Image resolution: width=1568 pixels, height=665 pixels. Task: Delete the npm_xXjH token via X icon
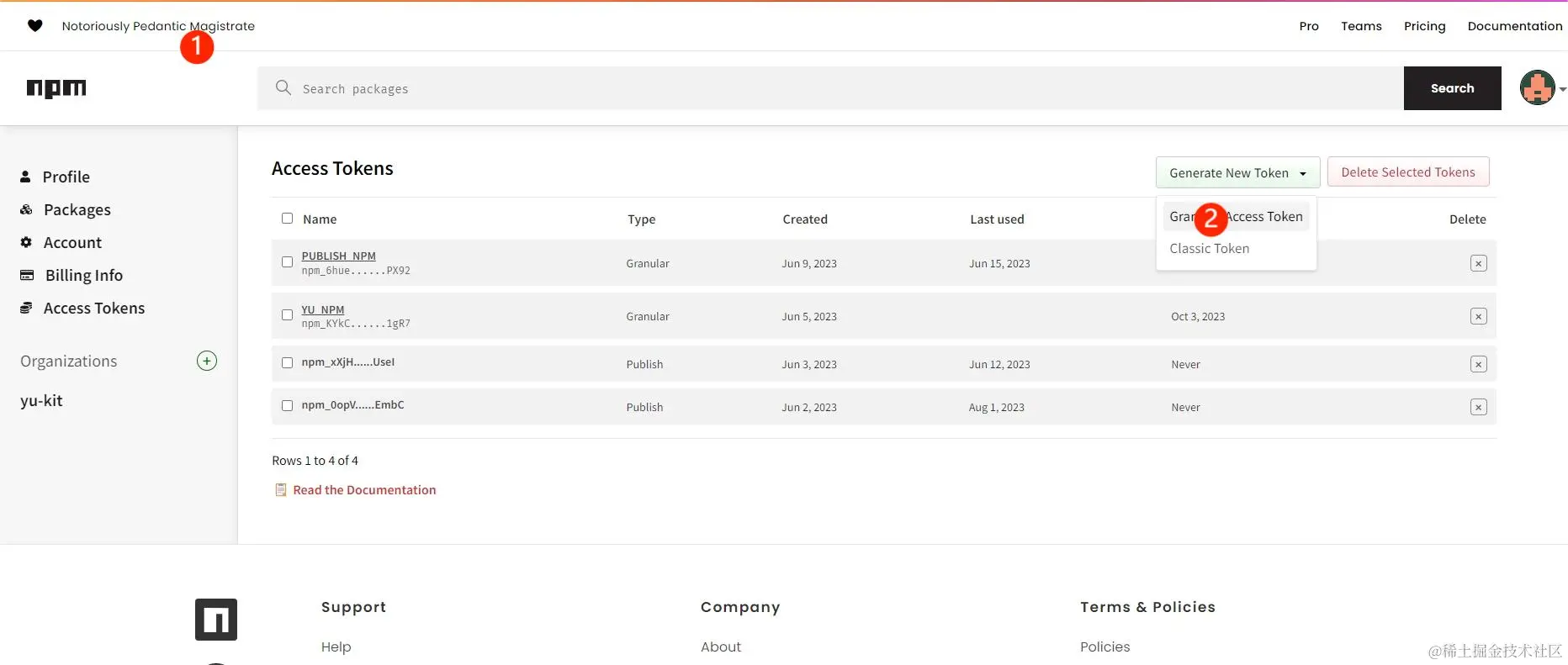click(1478, 364)
